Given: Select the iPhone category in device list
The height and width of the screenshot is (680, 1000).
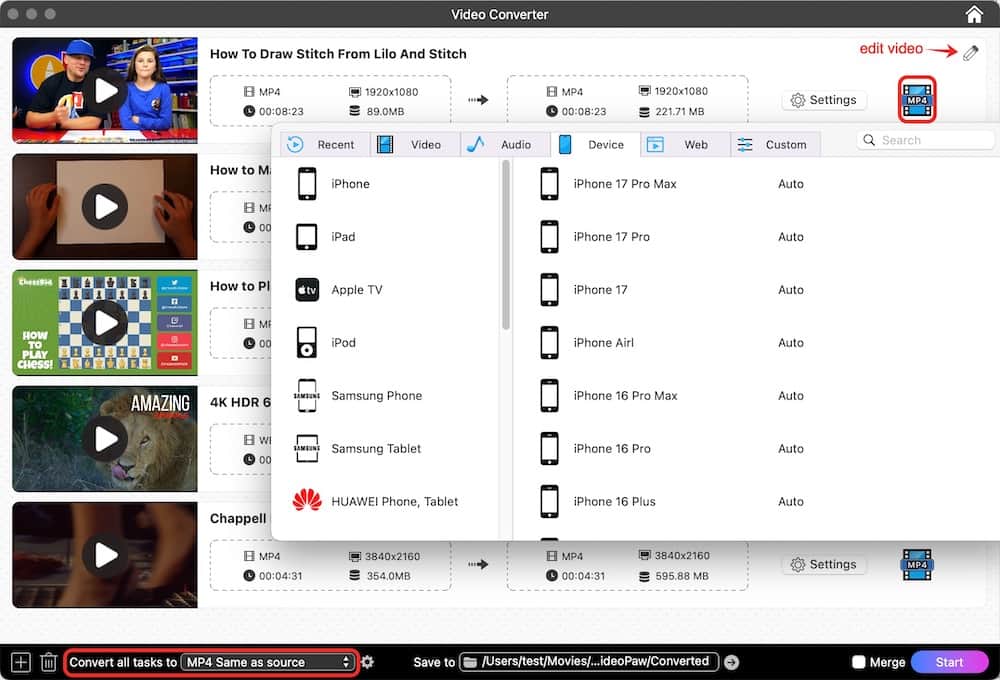Looking at the screenshot, I should click(348, 183).
